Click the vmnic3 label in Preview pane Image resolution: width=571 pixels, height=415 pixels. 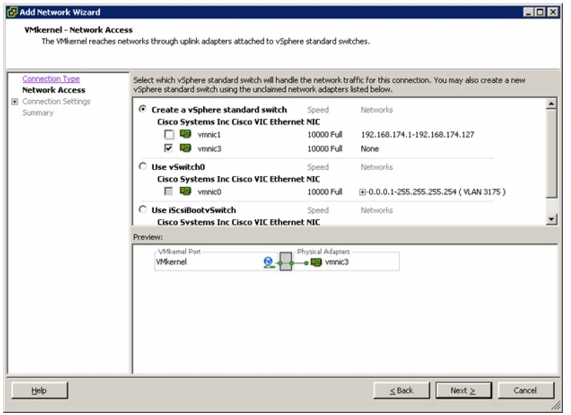[337, 262]
